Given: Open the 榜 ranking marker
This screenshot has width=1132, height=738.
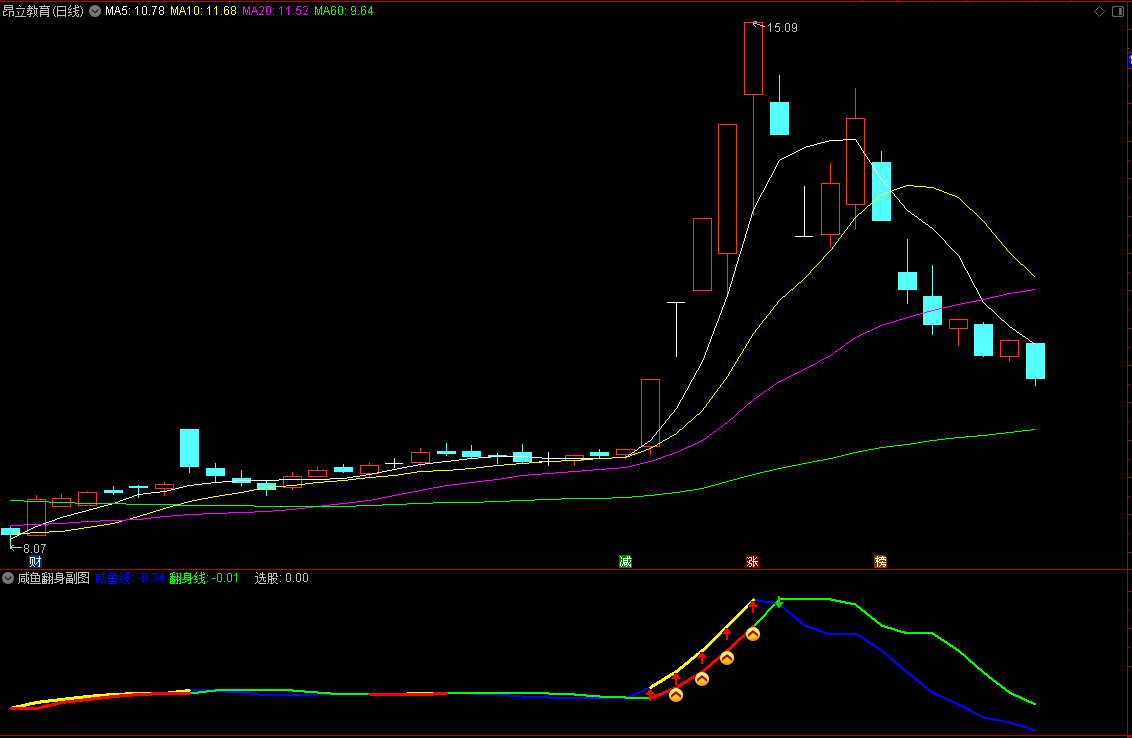Looking at the screenshot, I should tap(880, 561).
